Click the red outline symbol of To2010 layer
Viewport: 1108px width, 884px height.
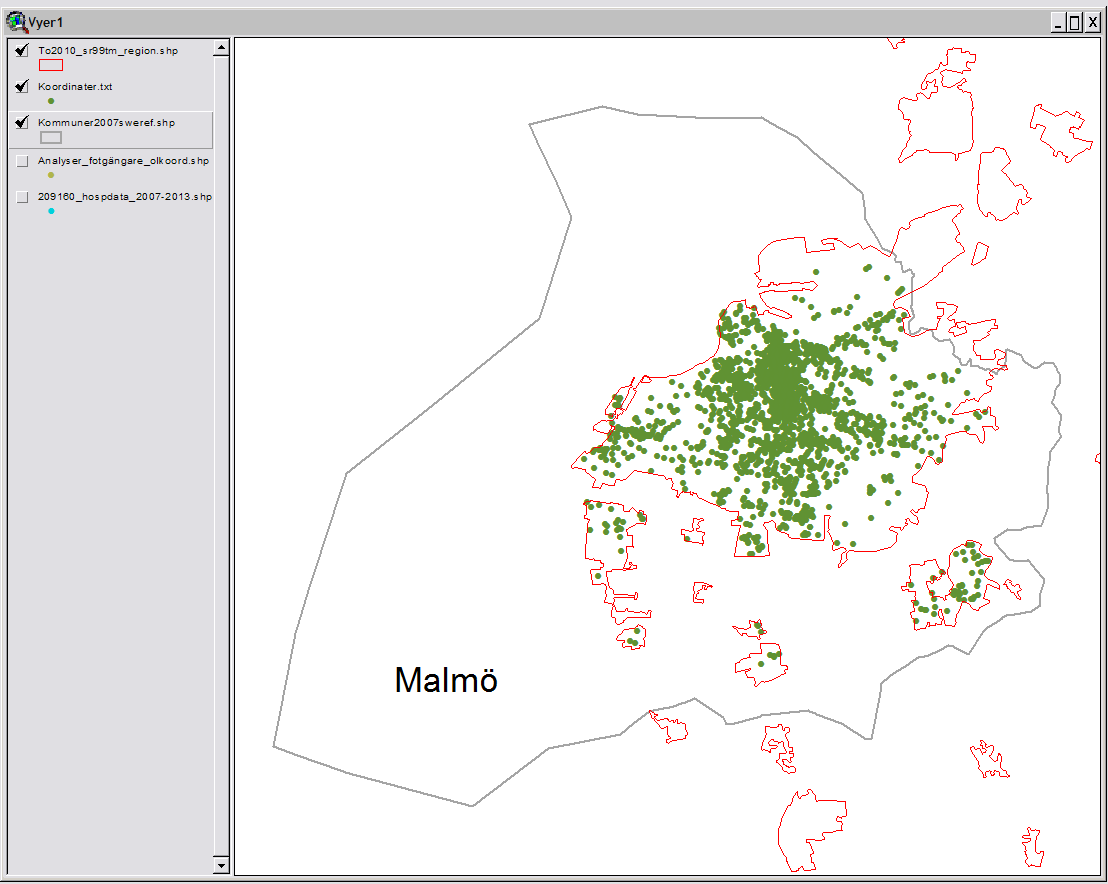pos(51,65)
